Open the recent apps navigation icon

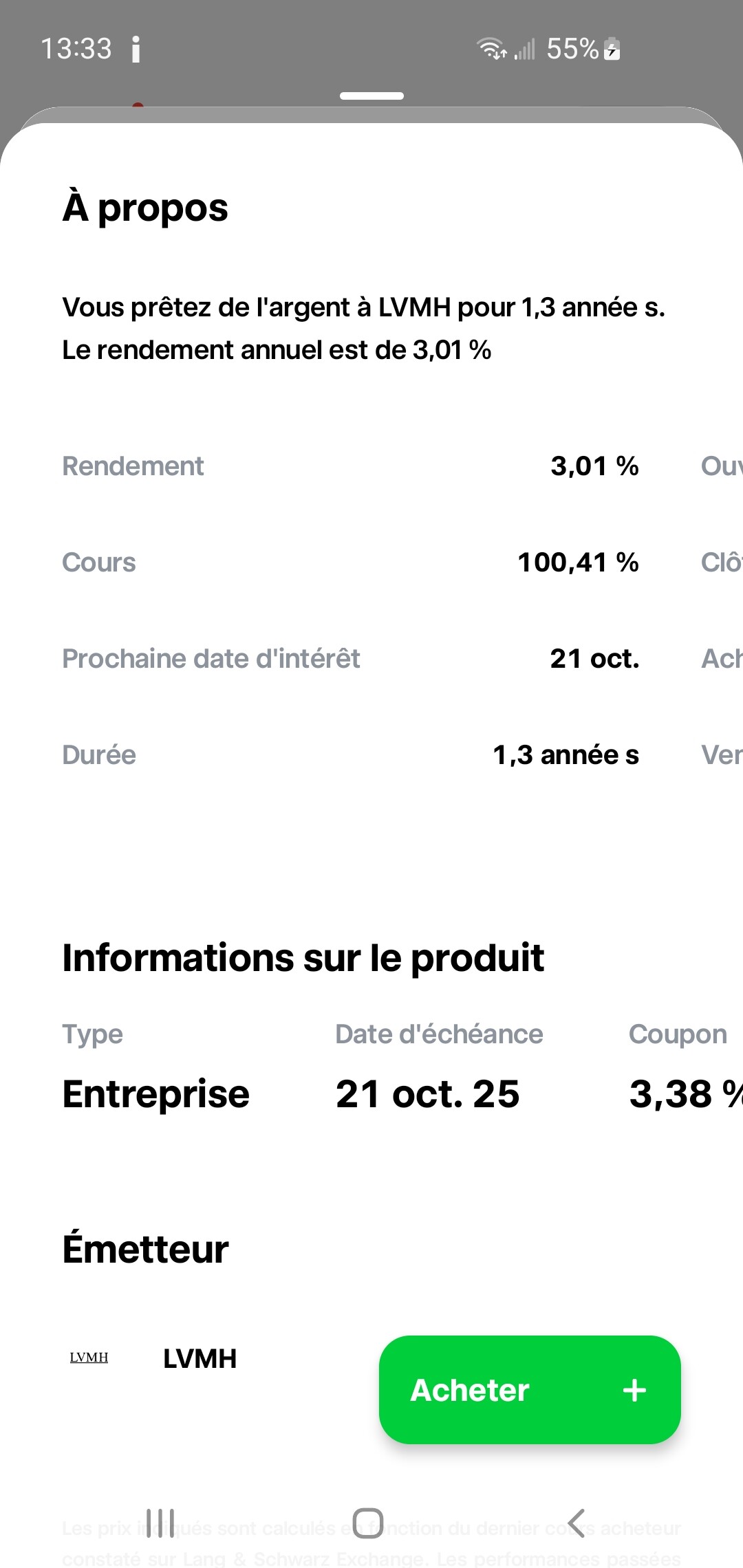point(160,1523)
